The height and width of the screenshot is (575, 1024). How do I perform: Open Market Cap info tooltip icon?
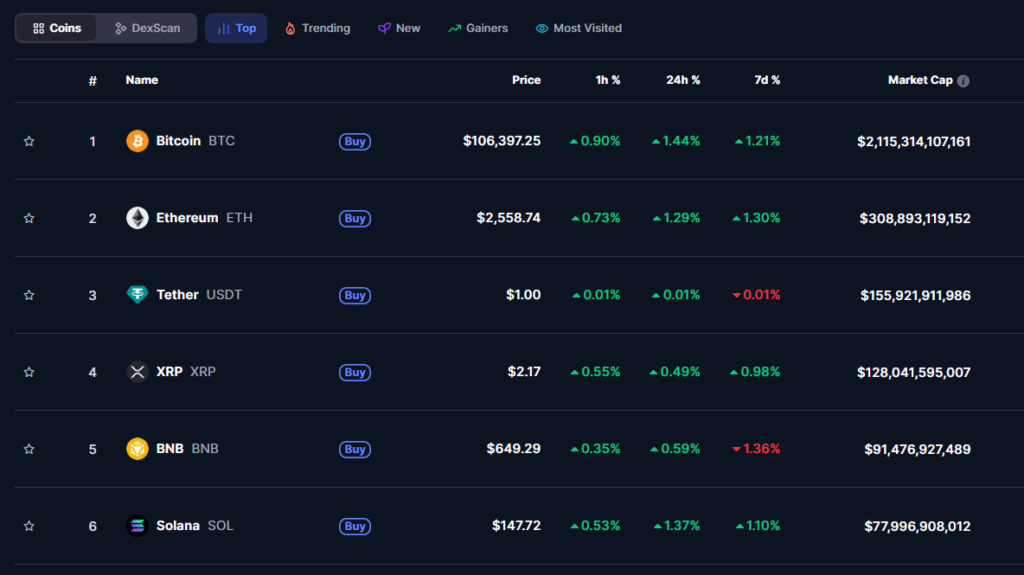pos(963,81)
